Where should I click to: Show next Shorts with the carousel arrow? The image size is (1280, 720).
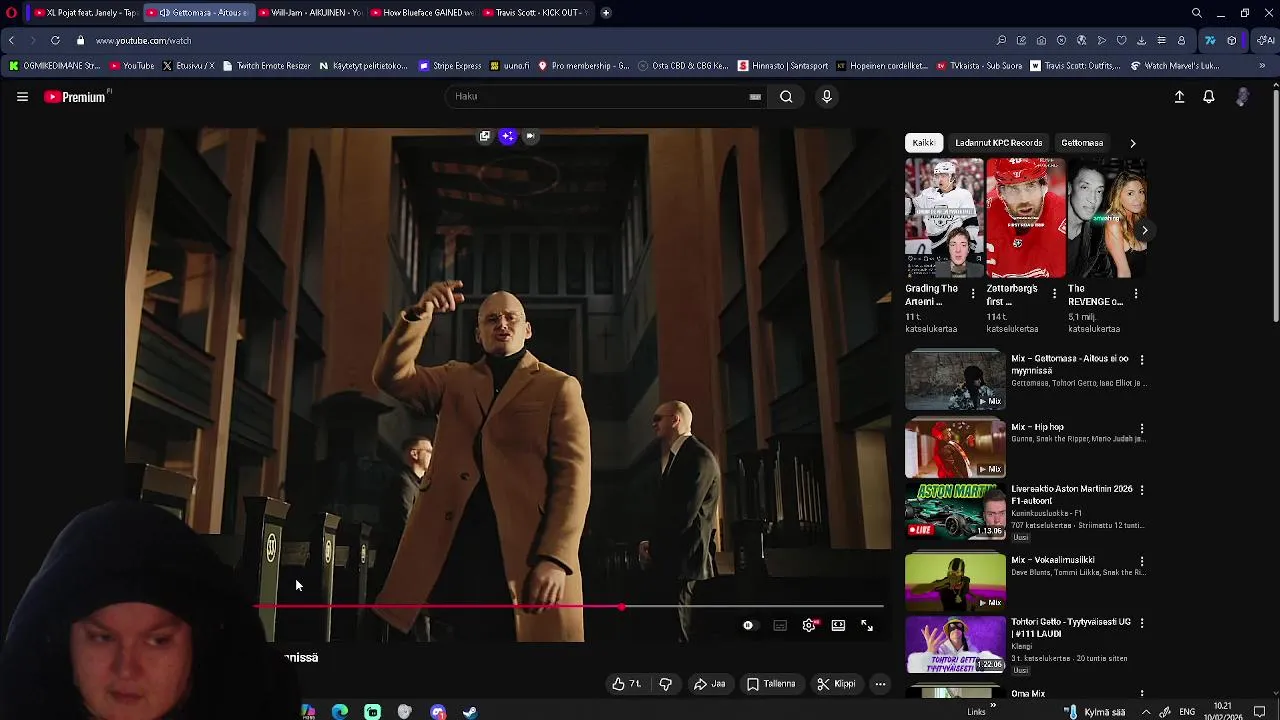pos(1144,230)
